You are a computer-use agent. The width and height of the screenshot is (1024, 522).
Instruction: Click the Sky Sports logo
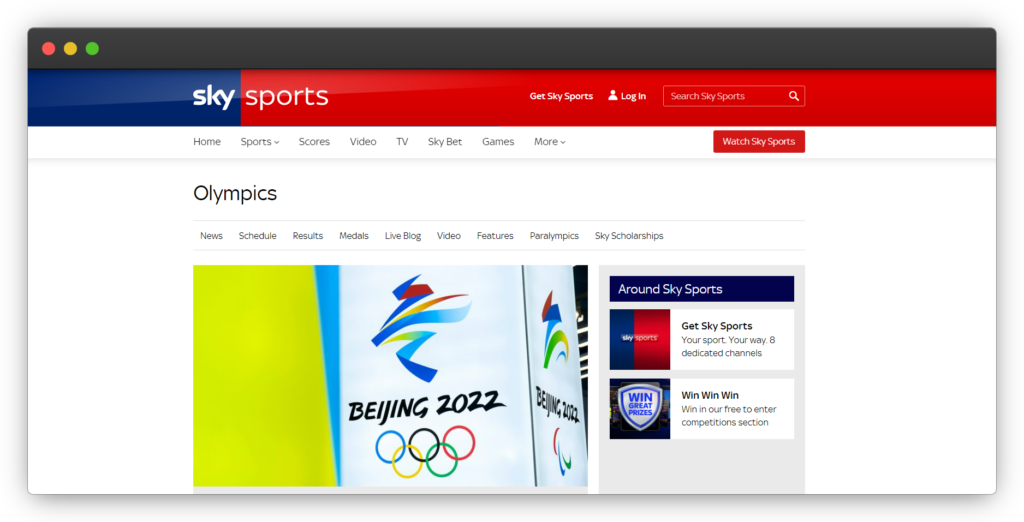point(261,97)
